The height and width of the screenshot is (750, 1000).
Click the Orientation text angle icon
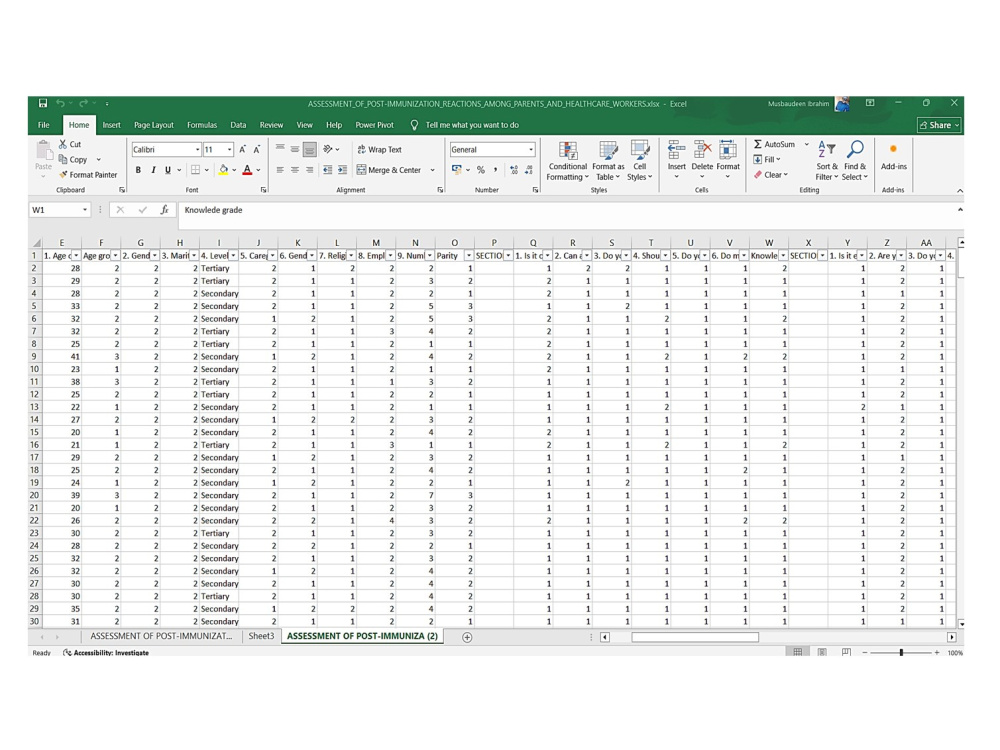click(x=328, y=149)
